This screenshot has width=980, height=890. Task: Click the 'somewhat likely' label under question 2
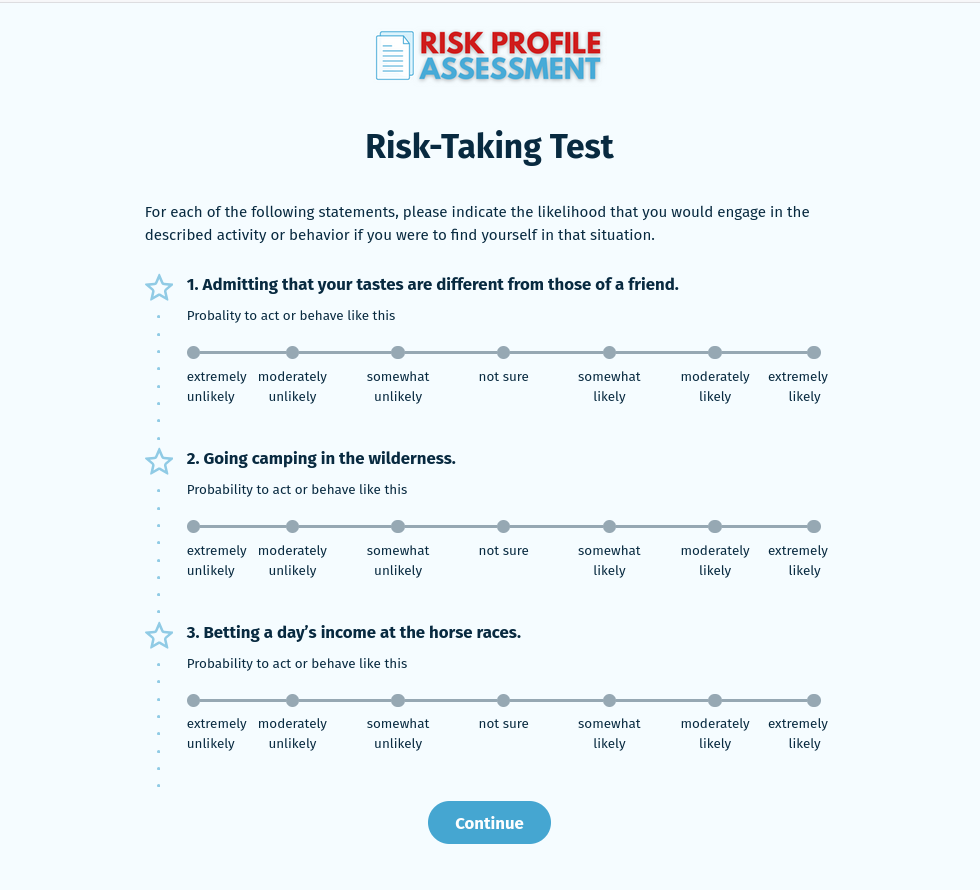click(x=609, y=560)
